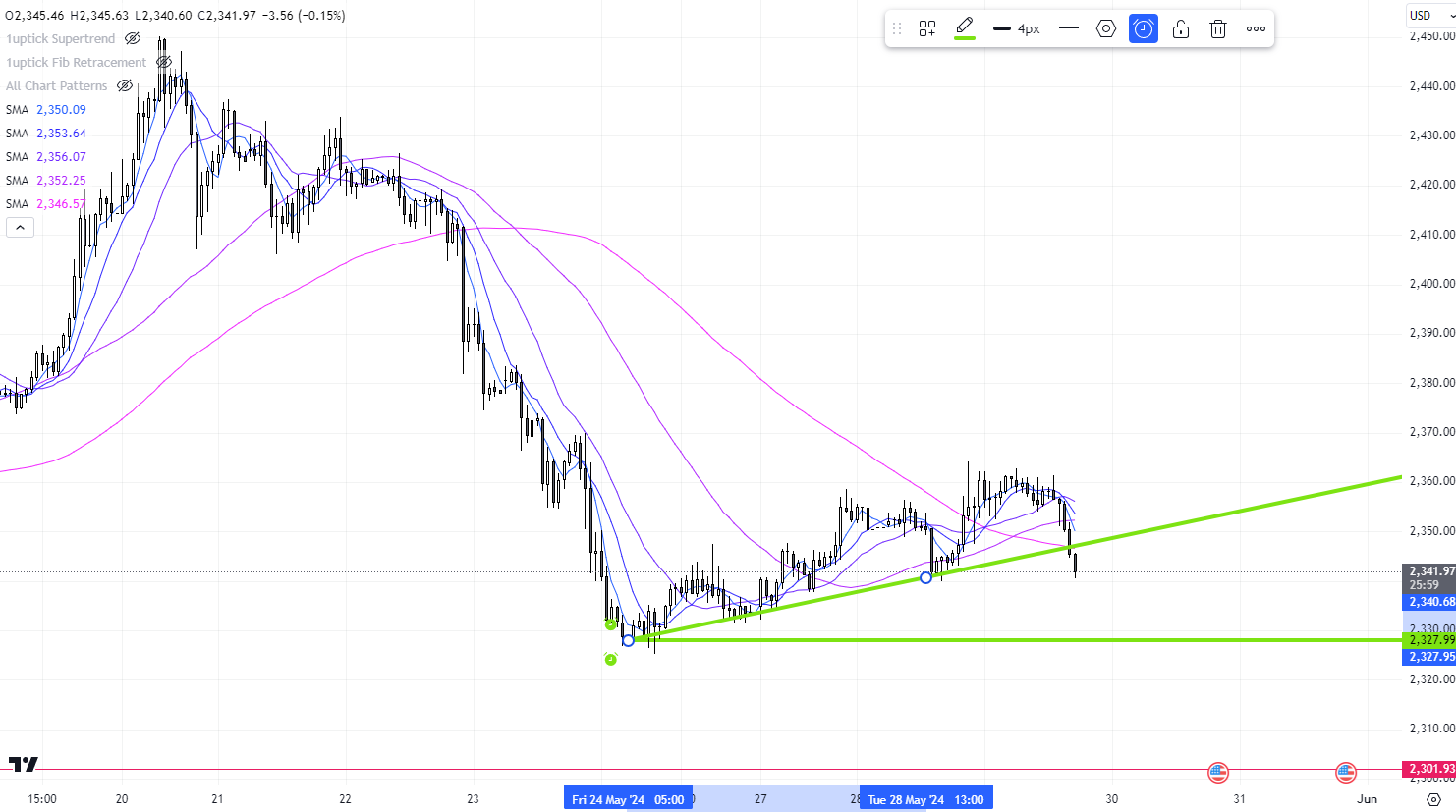Open the trend line settings hexagon icon
Image resolution: width=1456 pixels, height=812 pixels.
pos(1105,29)
